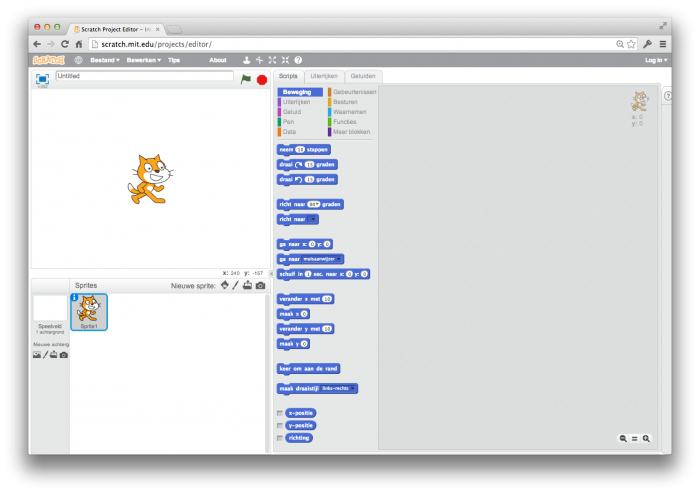The image size is (700, 494).
Task: Take new sprite photo with camera
Action: pos(261,286)
